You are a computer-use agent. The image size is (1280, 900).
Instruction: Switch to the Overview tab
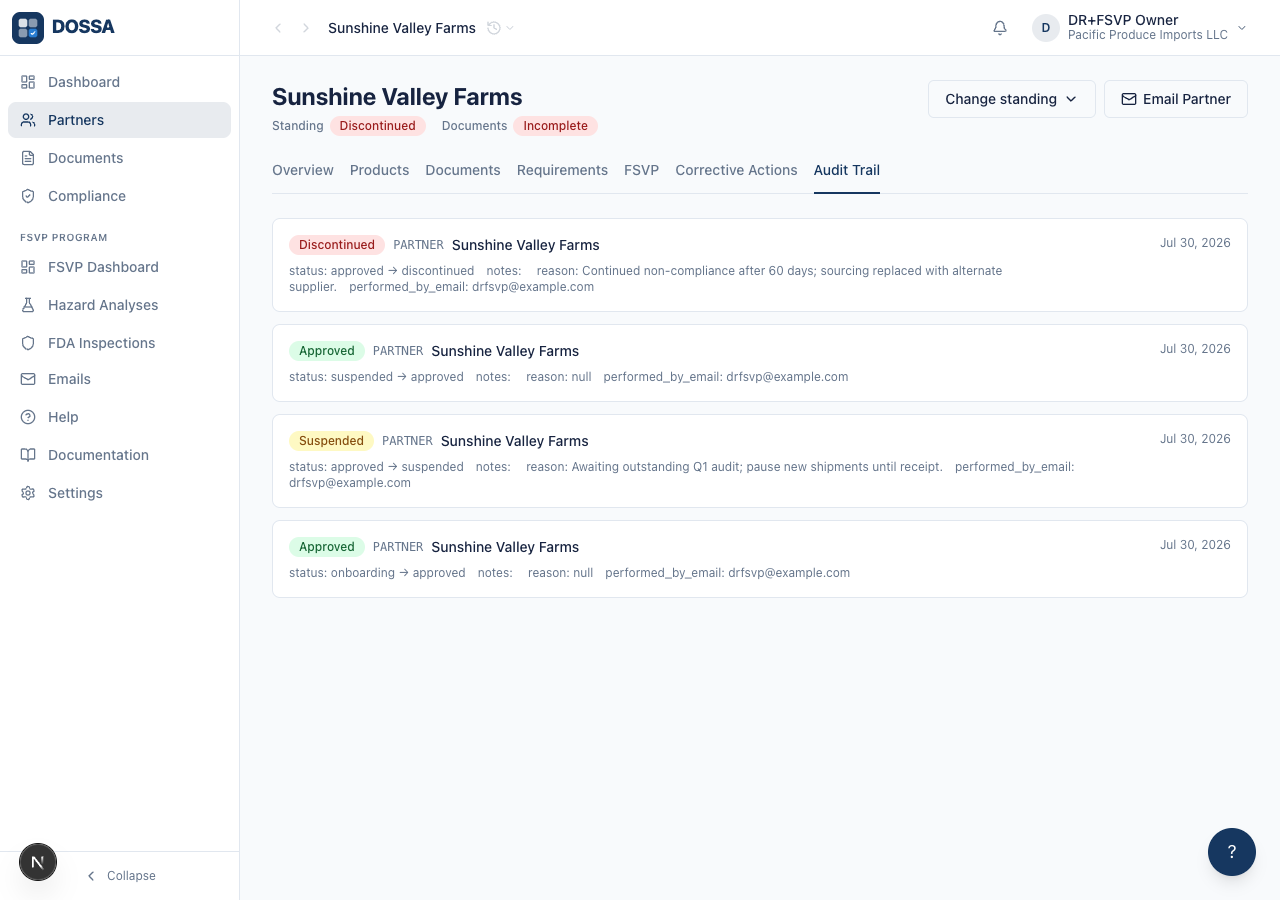(303, 170)
